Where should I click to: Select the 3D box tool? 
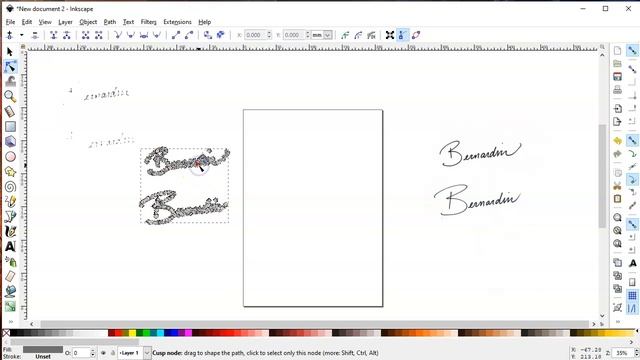click(x=10, y=141)
